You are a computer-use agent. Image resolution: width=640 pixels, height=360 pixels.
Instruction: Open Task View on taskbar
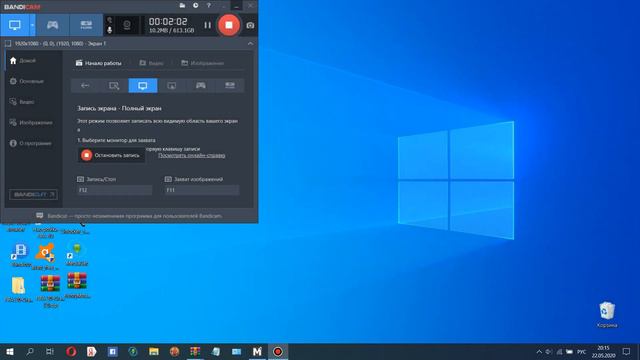click(50, 351)
